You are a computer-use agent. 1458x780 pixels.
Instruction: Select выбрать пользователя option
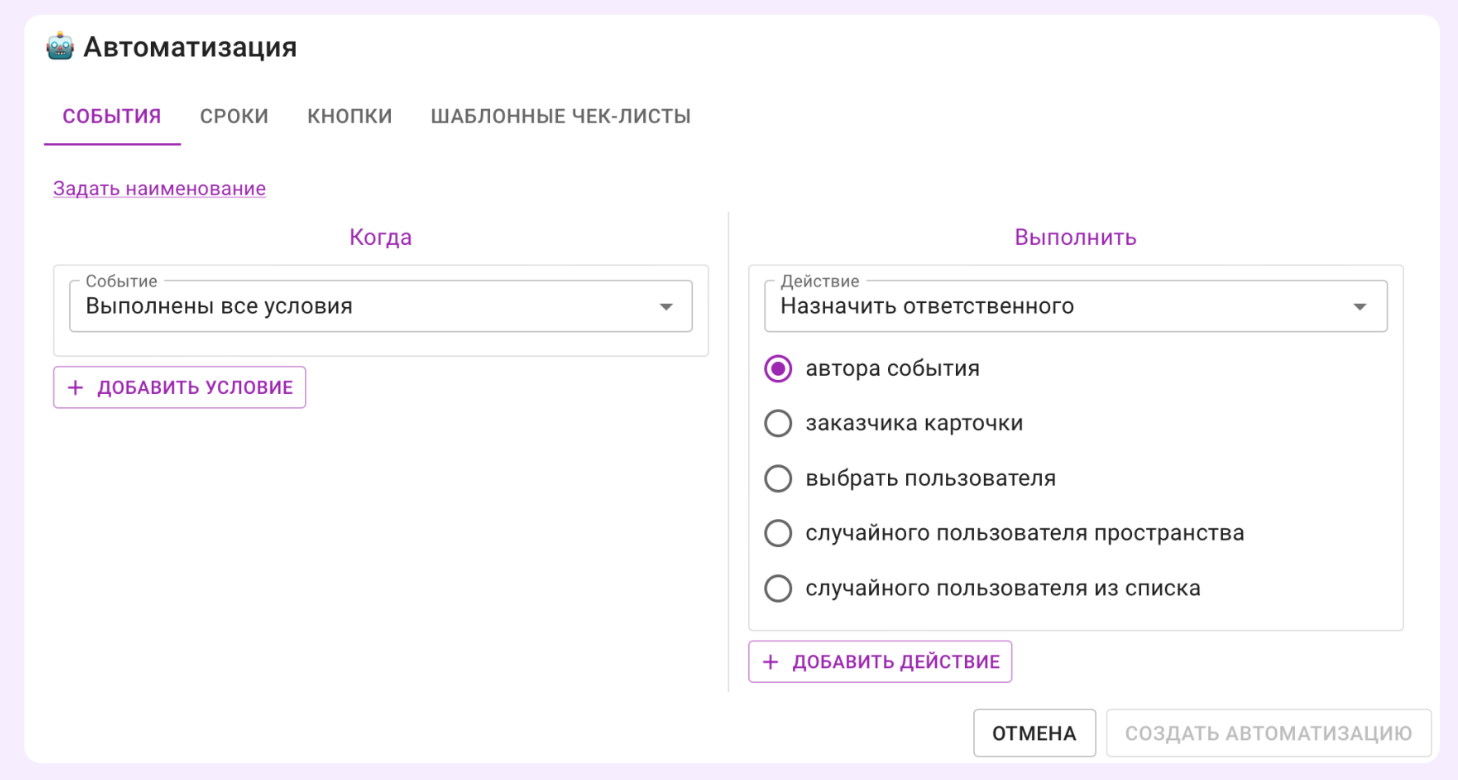click(778, 478)
